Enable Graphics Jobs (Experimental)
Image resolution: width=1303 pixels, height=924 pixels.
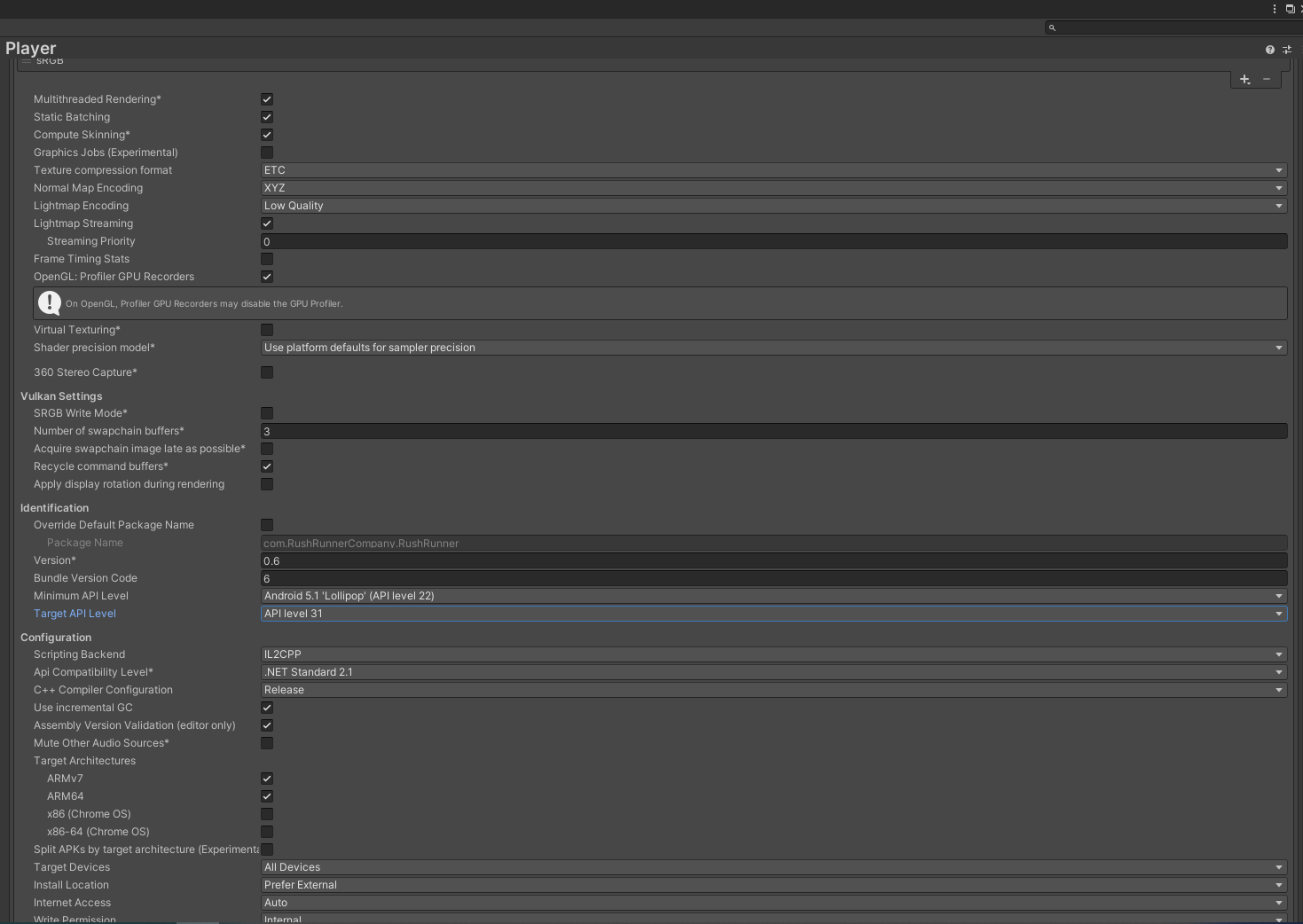click(267, 152)
